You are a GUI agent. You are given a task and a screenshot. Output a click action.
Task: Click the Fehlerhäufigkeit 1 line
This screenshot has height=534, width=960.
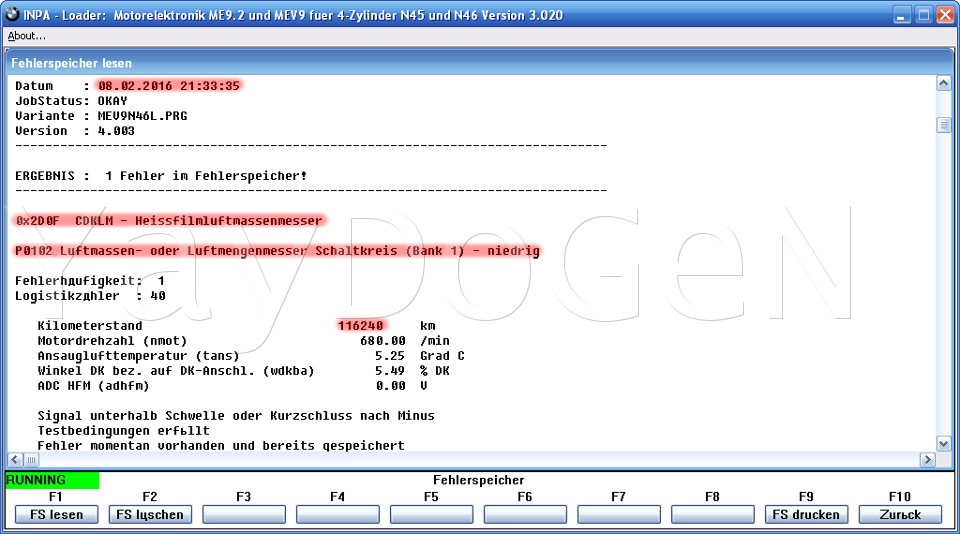[x=90, y=280]
